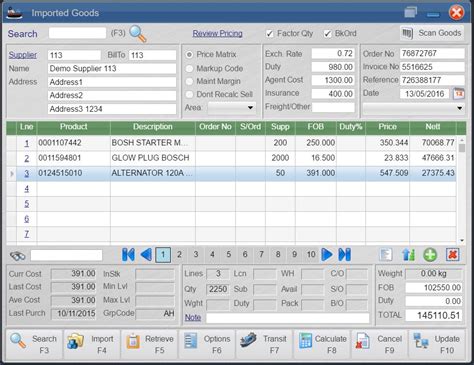
Task: Toggle the BkOrd checkbox
Action: pyautogui.click(x=328, y=34)
